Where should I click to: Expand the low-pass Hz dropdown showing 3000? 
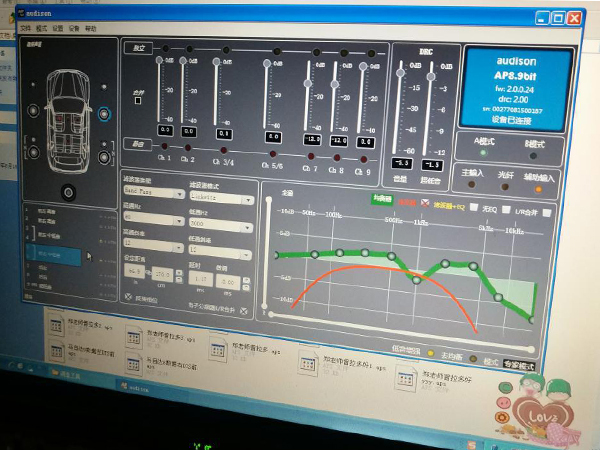[247, 227]
